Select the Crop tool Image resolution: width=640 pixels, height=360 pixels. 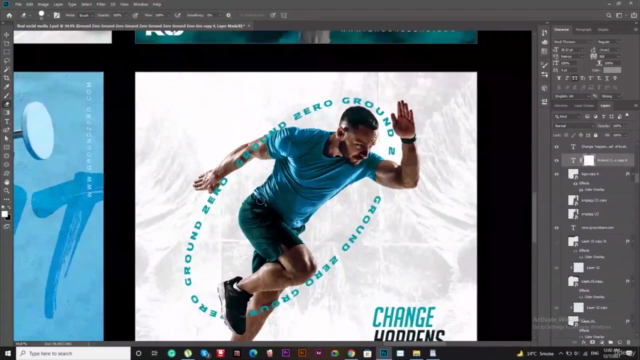(x=7, y=78)
